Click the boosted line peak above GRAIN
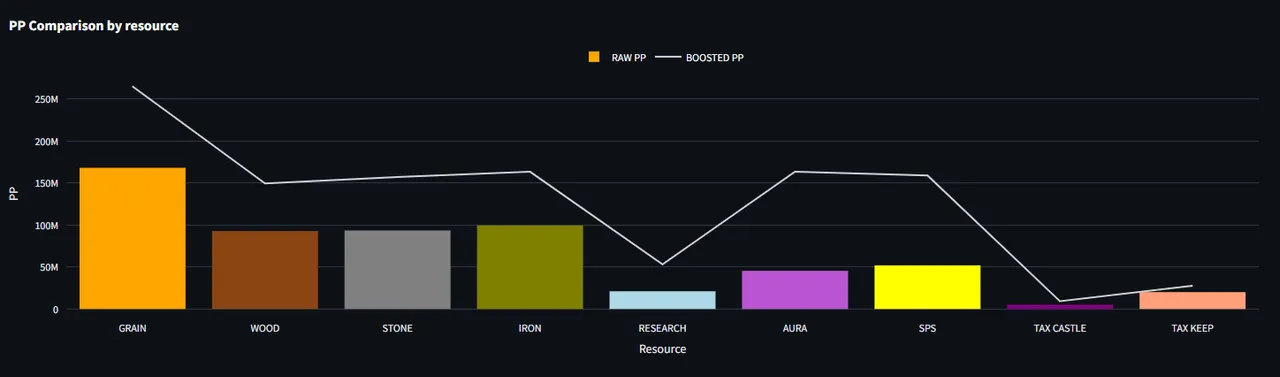Viewport: 1280px width, 377px height. pos(132,87)
